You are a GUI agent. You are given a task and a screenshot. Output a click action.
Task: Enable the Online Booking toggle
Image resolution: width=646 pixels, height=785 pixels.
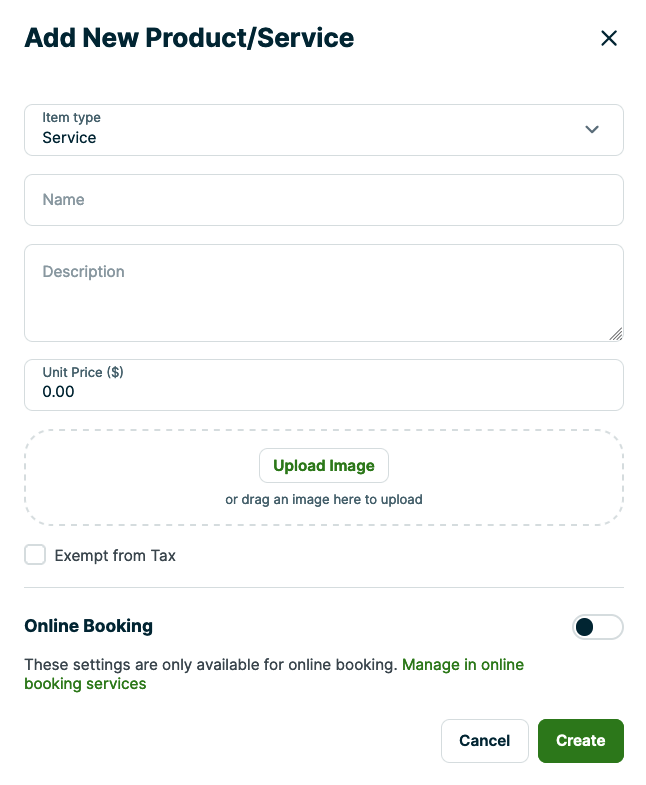(x=597, y=627)
